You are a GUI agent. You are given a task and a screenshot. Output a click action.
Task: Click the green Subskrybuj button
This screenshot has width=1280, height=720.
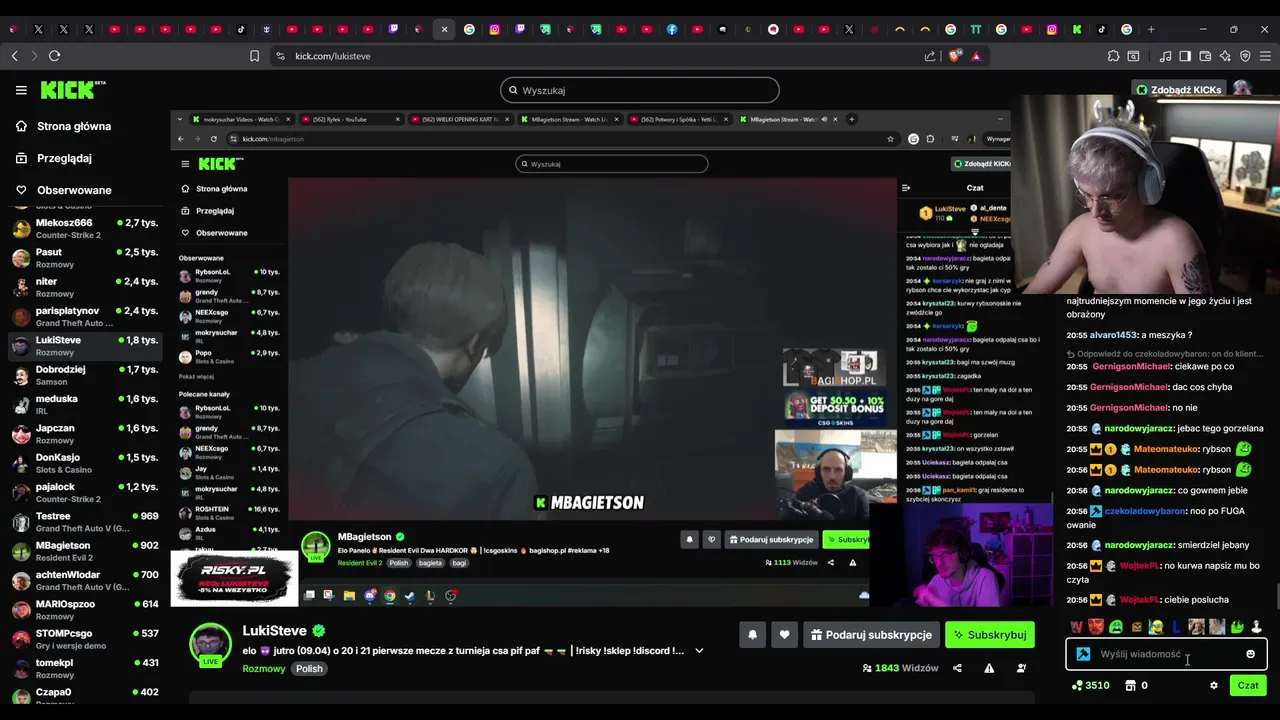click(989, 635)
